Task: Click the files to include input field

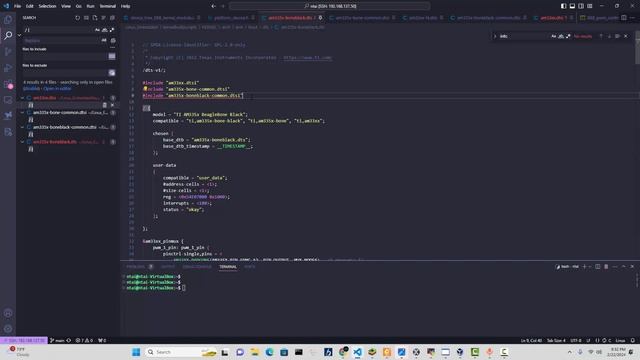Action: tap(65, 56)
